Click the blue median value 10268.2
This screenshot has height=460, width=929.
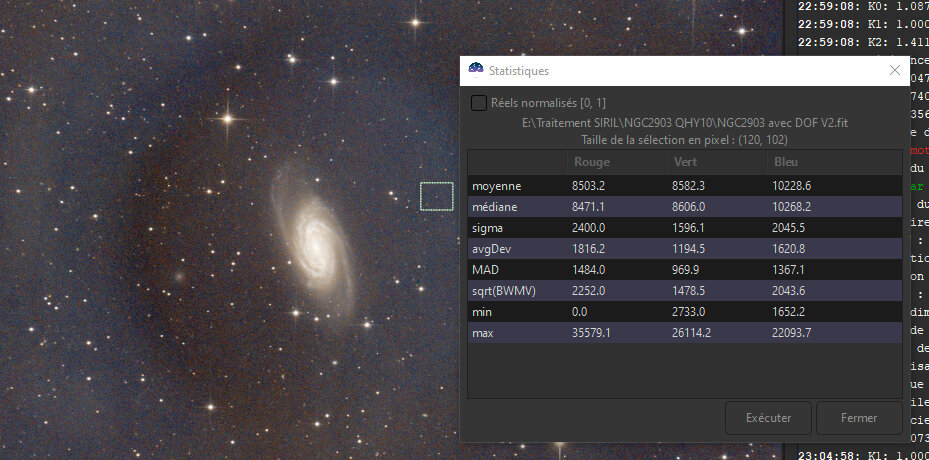click(792, 207)
